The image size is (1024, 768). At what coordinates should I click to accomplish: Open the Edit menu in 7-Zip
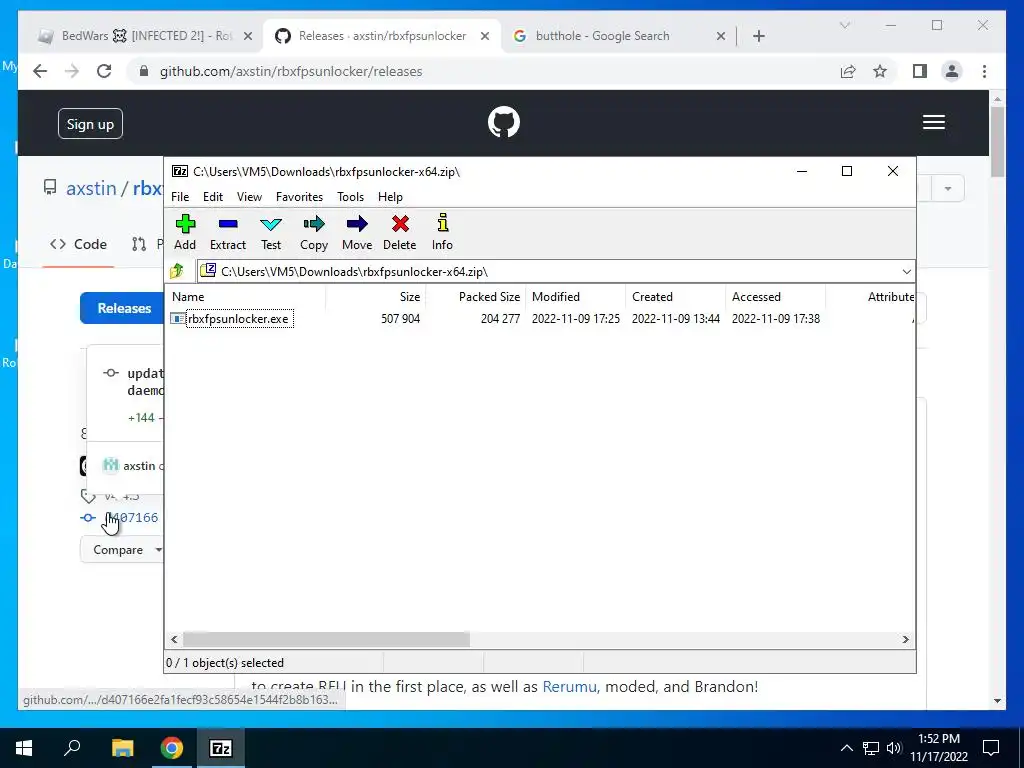(x=213, y=197)
